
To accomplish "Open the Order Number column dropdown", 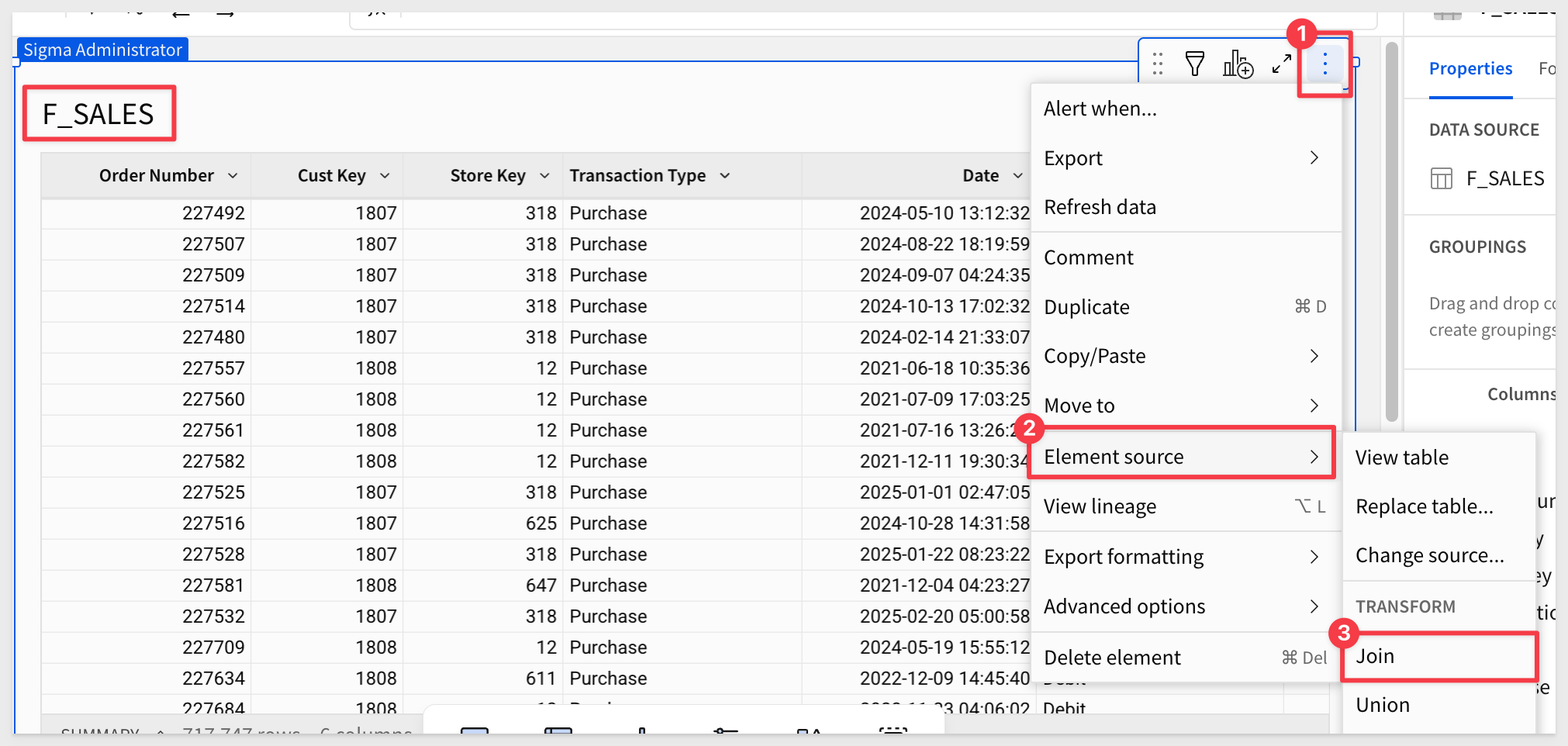I will [233, 176].
